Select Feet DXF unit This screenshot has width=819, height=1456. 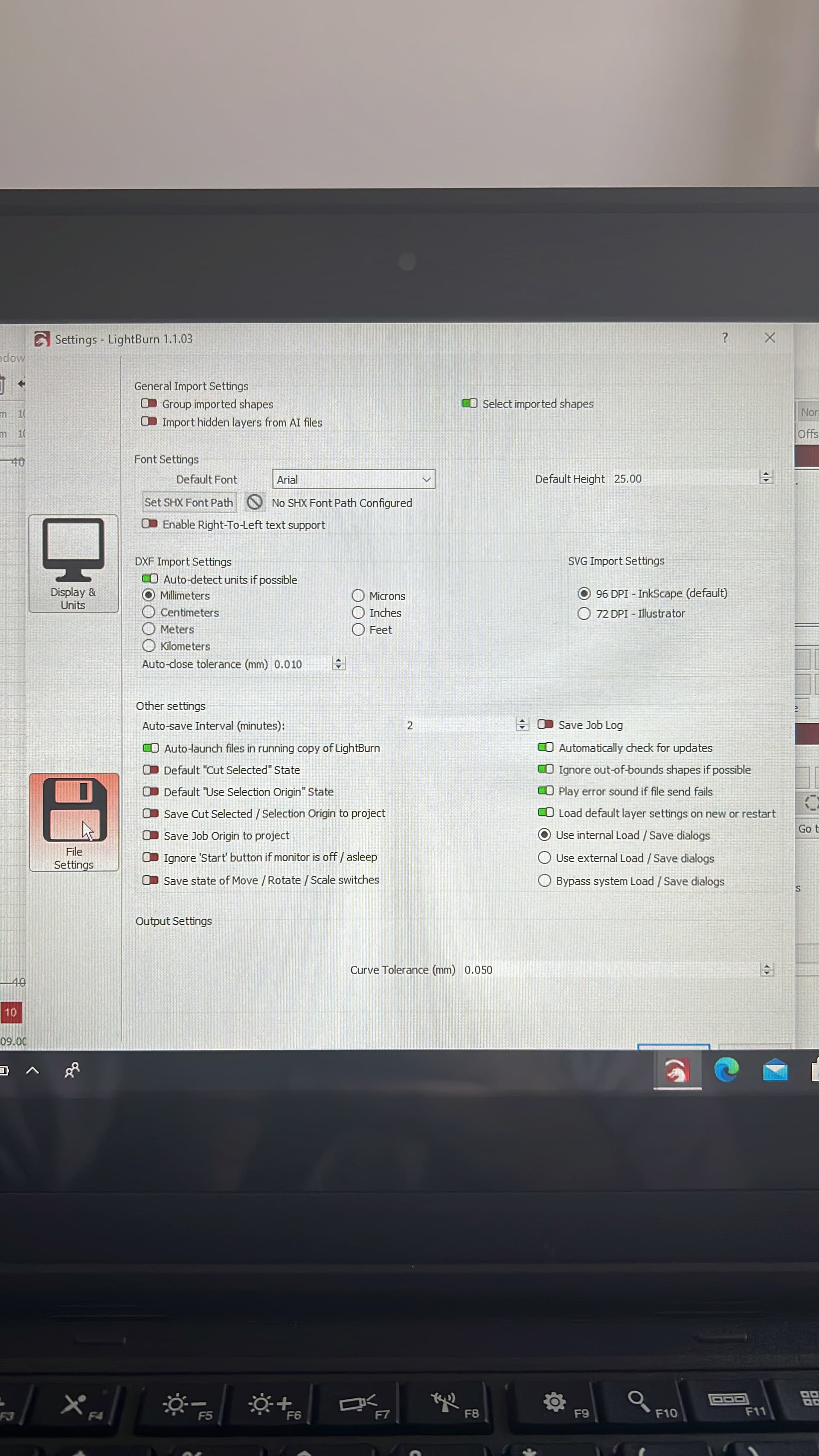click(x=358, y=630)
